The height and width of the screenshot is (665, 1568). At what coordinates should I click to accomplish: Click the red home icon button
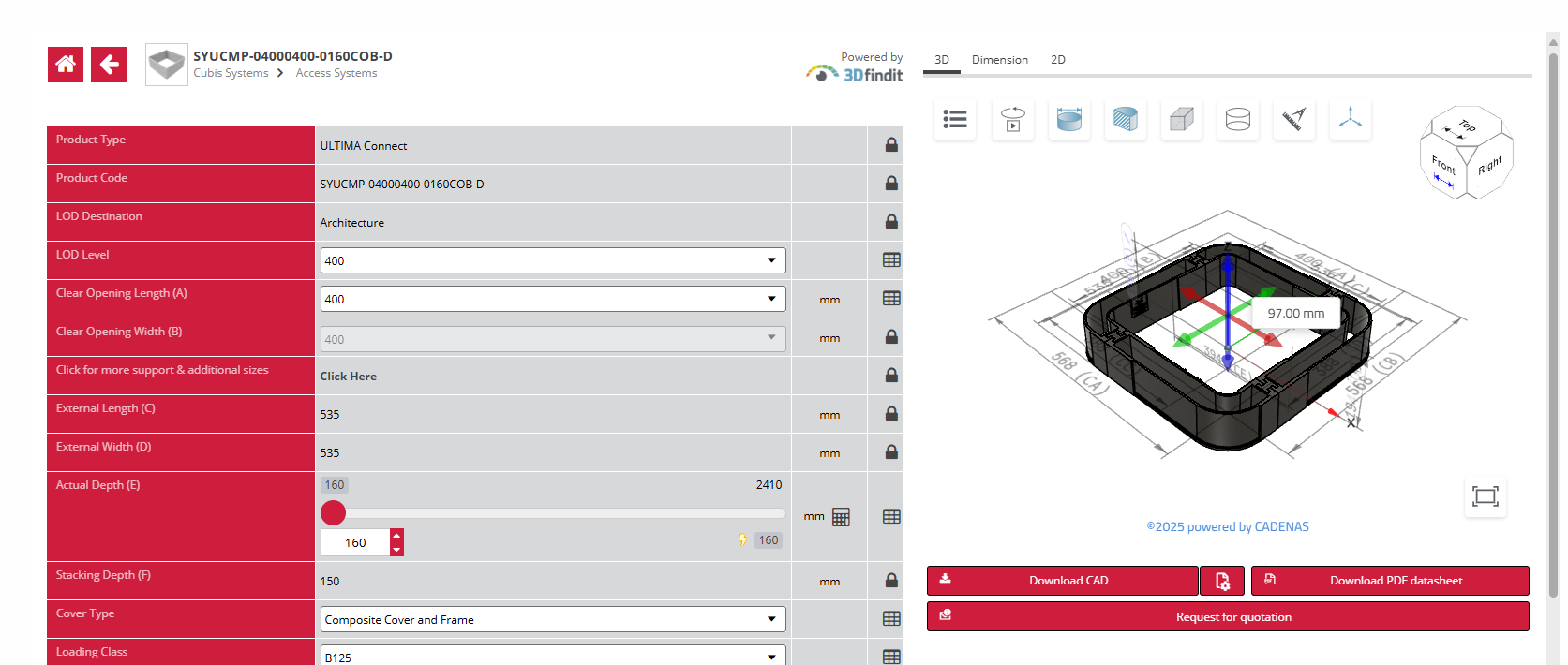66,65
